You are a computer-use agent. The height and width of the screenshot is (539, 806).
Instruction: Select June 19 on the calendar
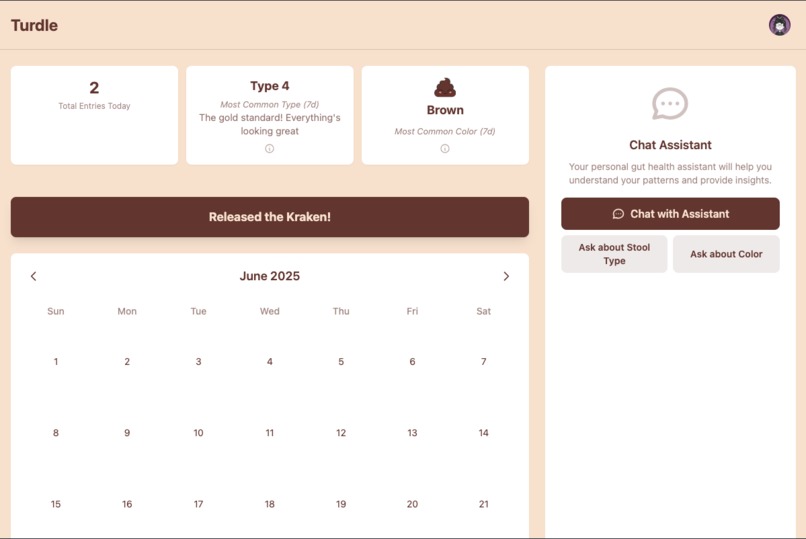(341, 504)
